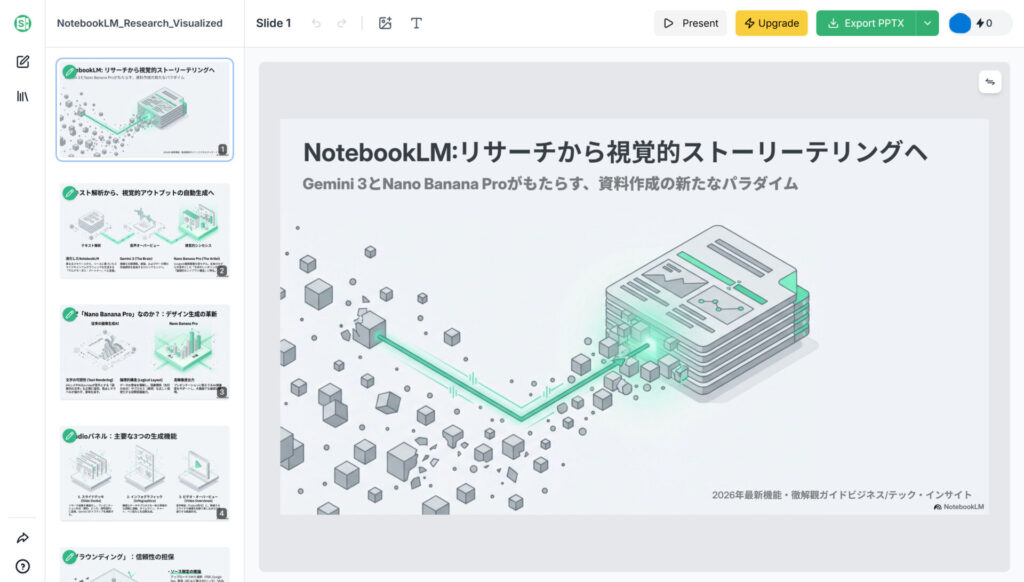Select the text tool icon
The width and height of the screenshot is (1024, 582).
coord(416,23)
